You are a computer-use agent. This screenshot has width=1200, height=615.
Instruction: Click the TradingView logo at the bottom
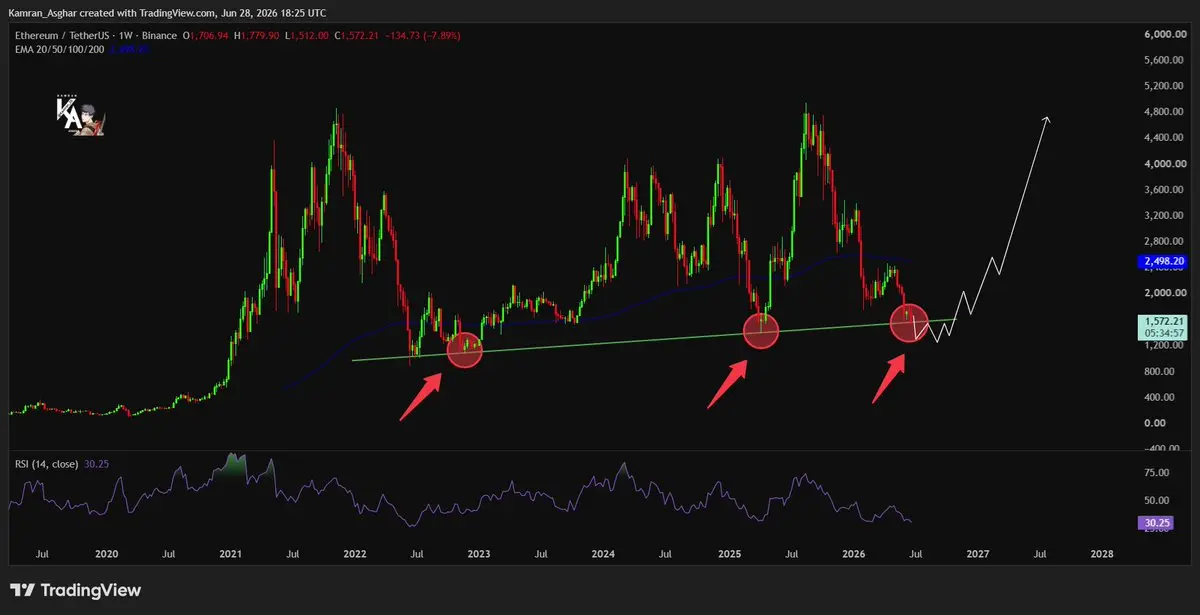[x=75, y=591]
